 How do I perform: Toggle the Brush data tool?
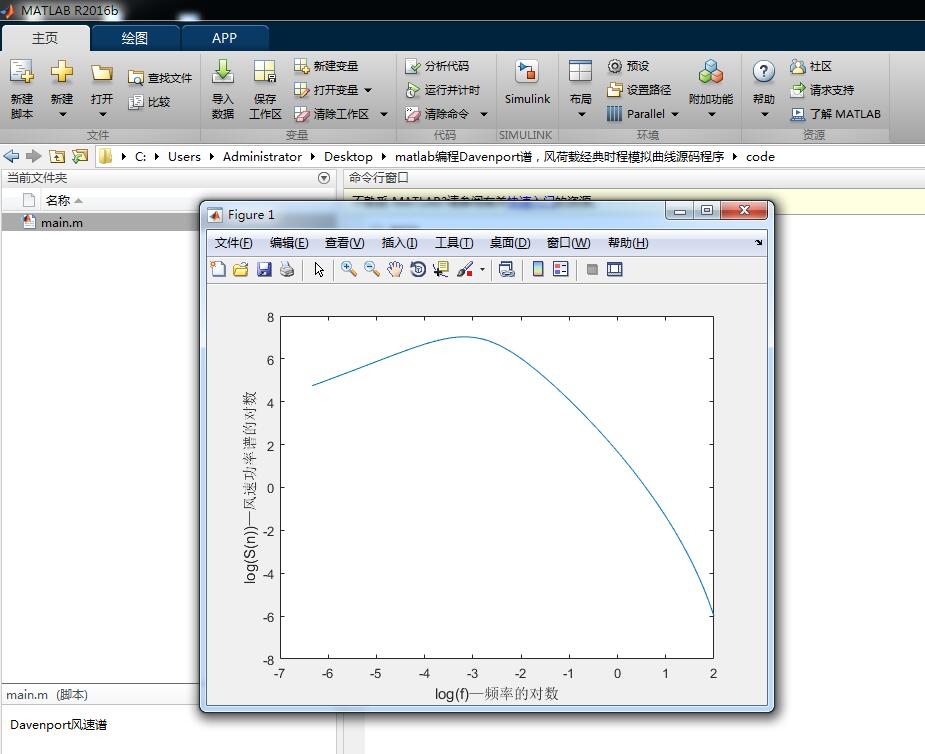tap(465, 270)
